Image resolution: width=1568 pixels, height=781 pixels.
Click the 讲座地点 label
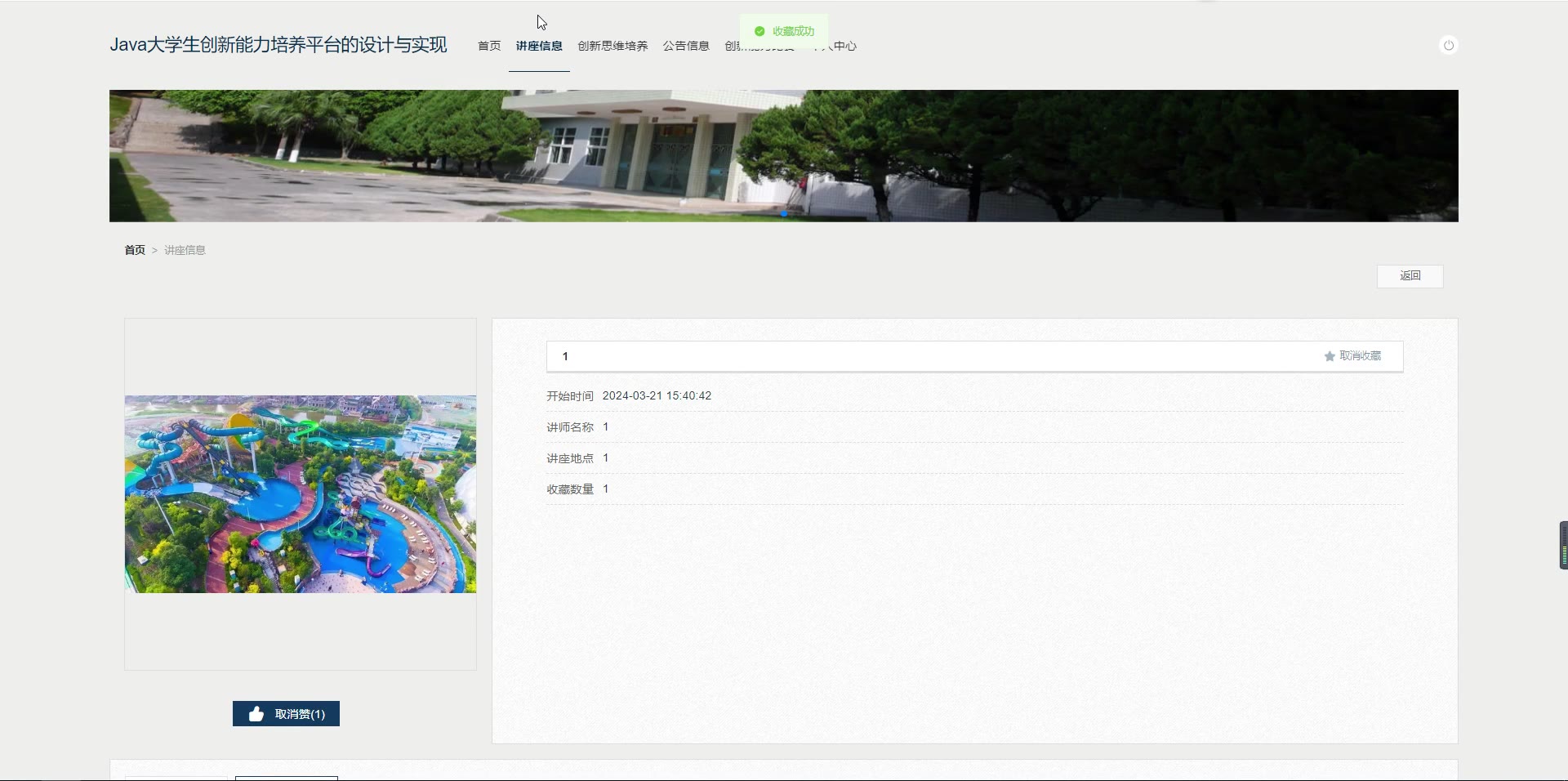[570, 458]
